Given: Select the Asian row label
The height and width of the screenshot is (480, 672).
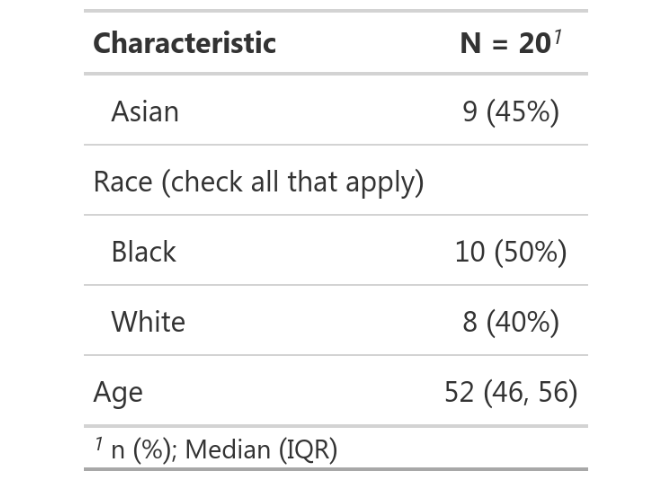Looking at the screenshot, I should pyautogui.click(x=145, y=112).
